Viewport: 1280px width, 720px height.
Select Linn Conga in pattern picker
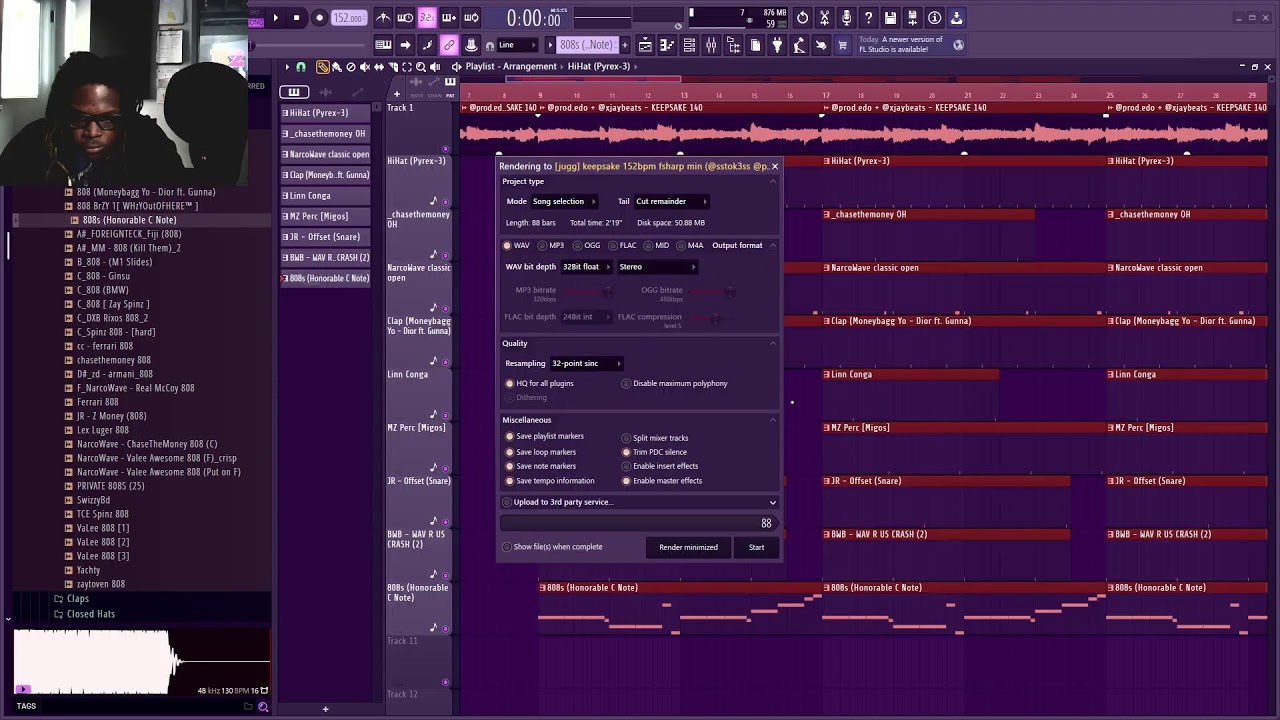[325, 196]
